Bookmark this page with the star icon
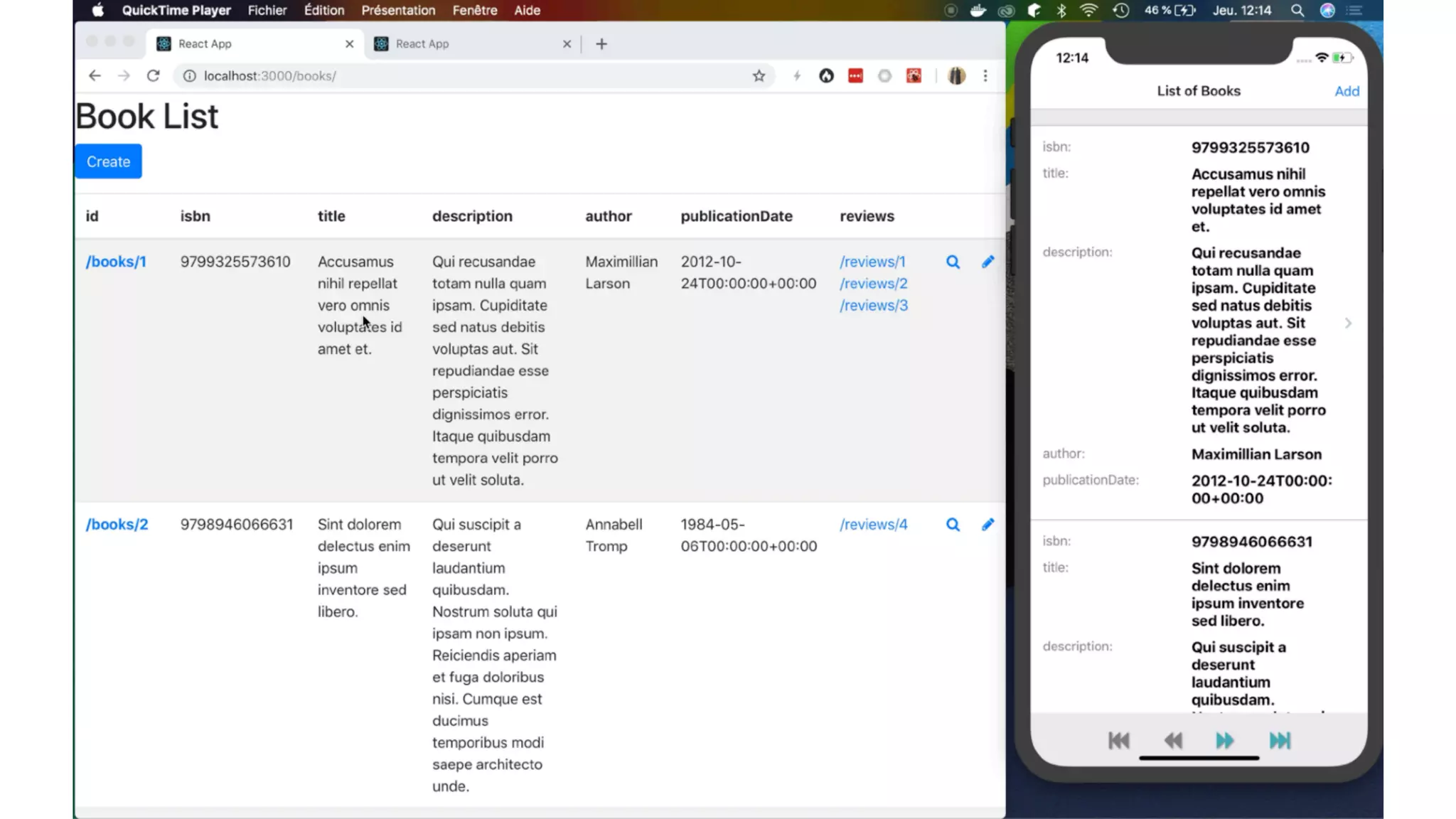This screenshot has width=1456, height=819. 759,76
